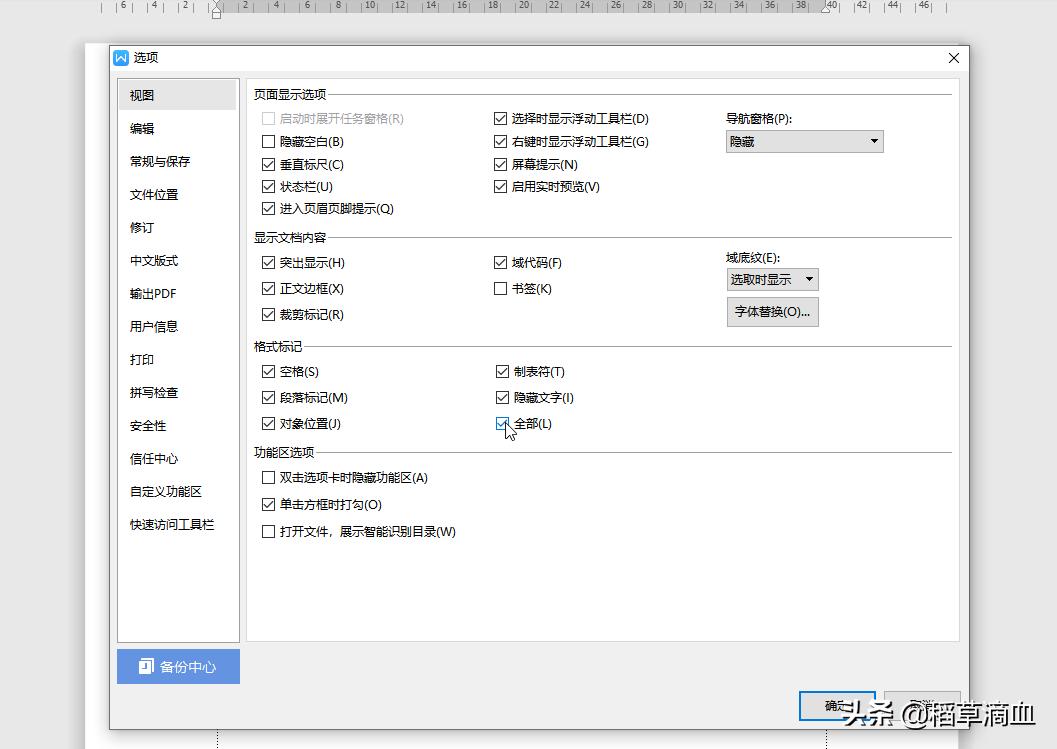Disable the 隐藏文字(I) checkbox
Viewport: 1057px width, 749px height.
501,397
